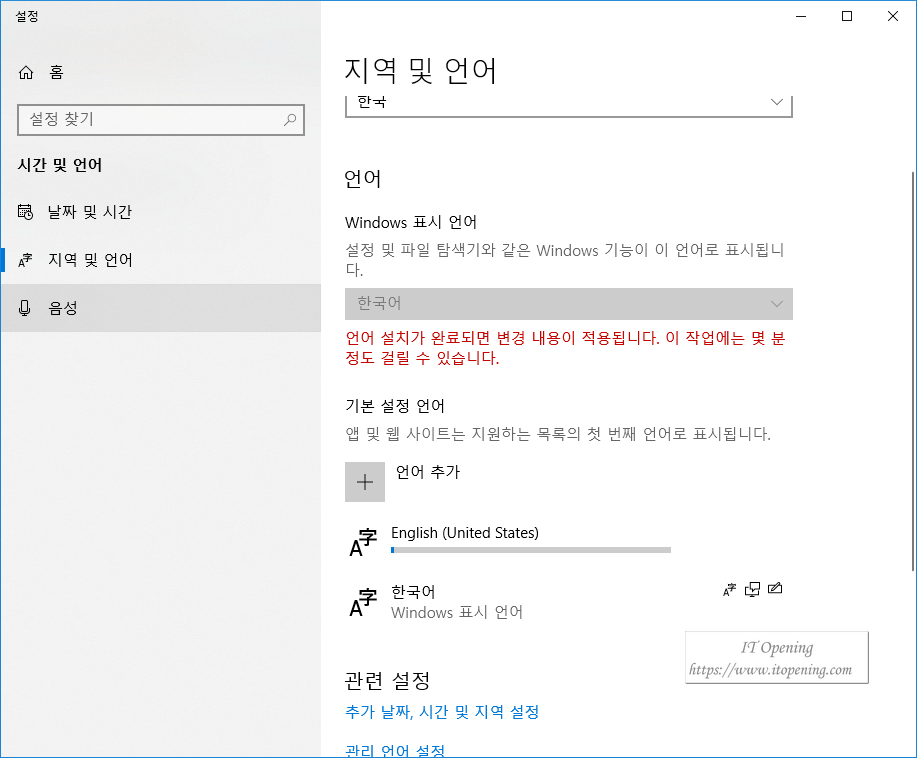The height and width of the screenshot is (758, 917).
Task: Click the chevron on the region combo box
Action: pos(777,102)
